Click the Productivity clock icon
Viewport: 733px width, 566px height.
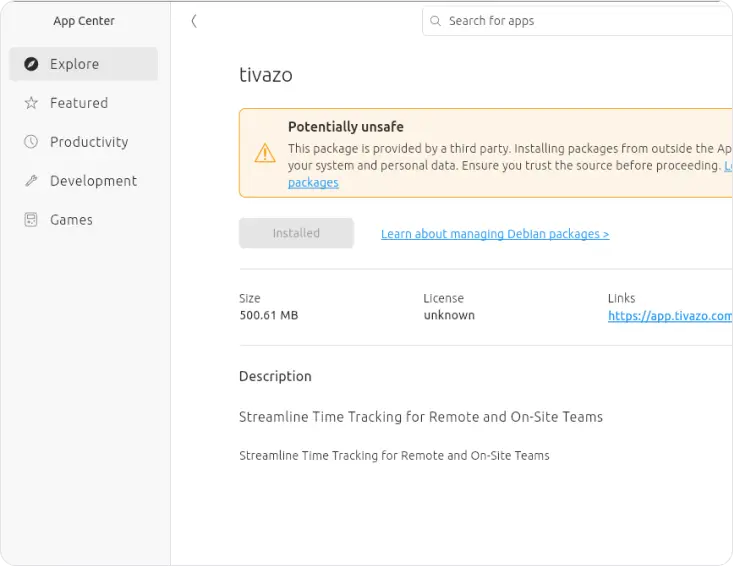pos(31,142)
